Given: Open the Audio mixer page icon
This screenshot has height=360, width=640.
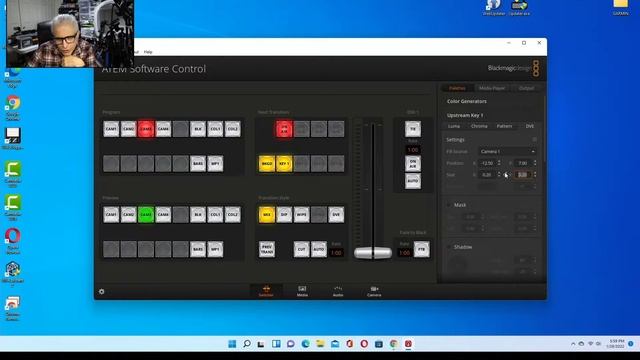Looking at the screenshot, I should 338,291.
